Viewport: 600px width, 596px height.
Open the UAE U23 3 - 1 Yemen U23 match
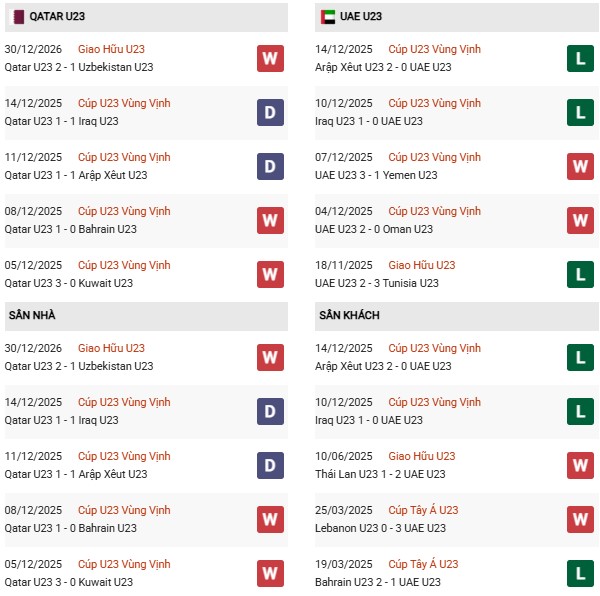tap(375, 175)
